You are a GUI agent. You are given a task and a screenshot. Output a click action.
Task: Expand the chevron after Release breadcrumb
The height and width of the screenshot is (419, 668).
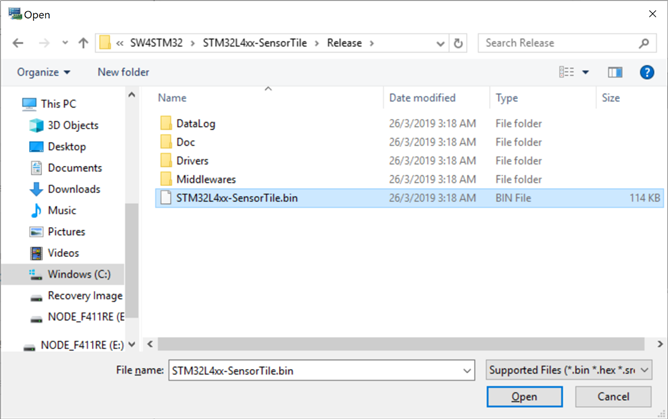click(372, 43)
